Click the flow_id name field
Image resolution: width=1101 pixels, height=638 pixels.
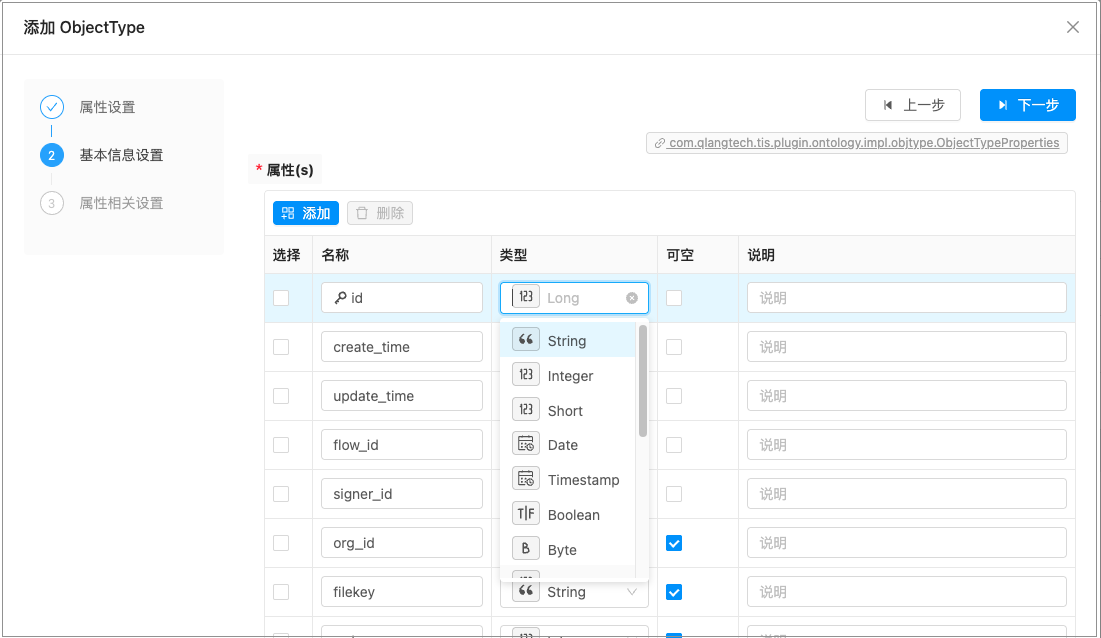[402, 445]
